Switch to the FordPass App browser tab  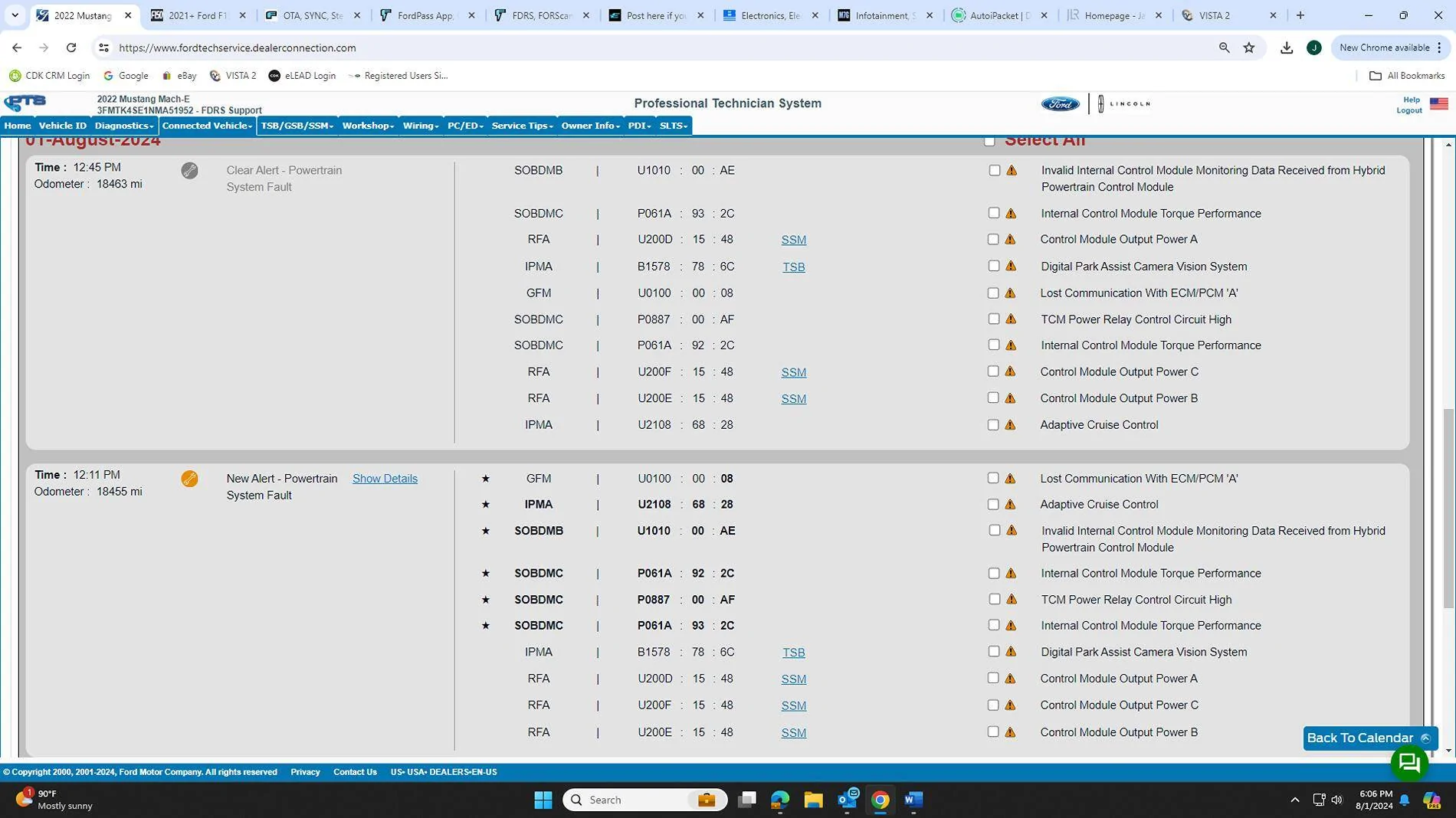click(428, 15)
